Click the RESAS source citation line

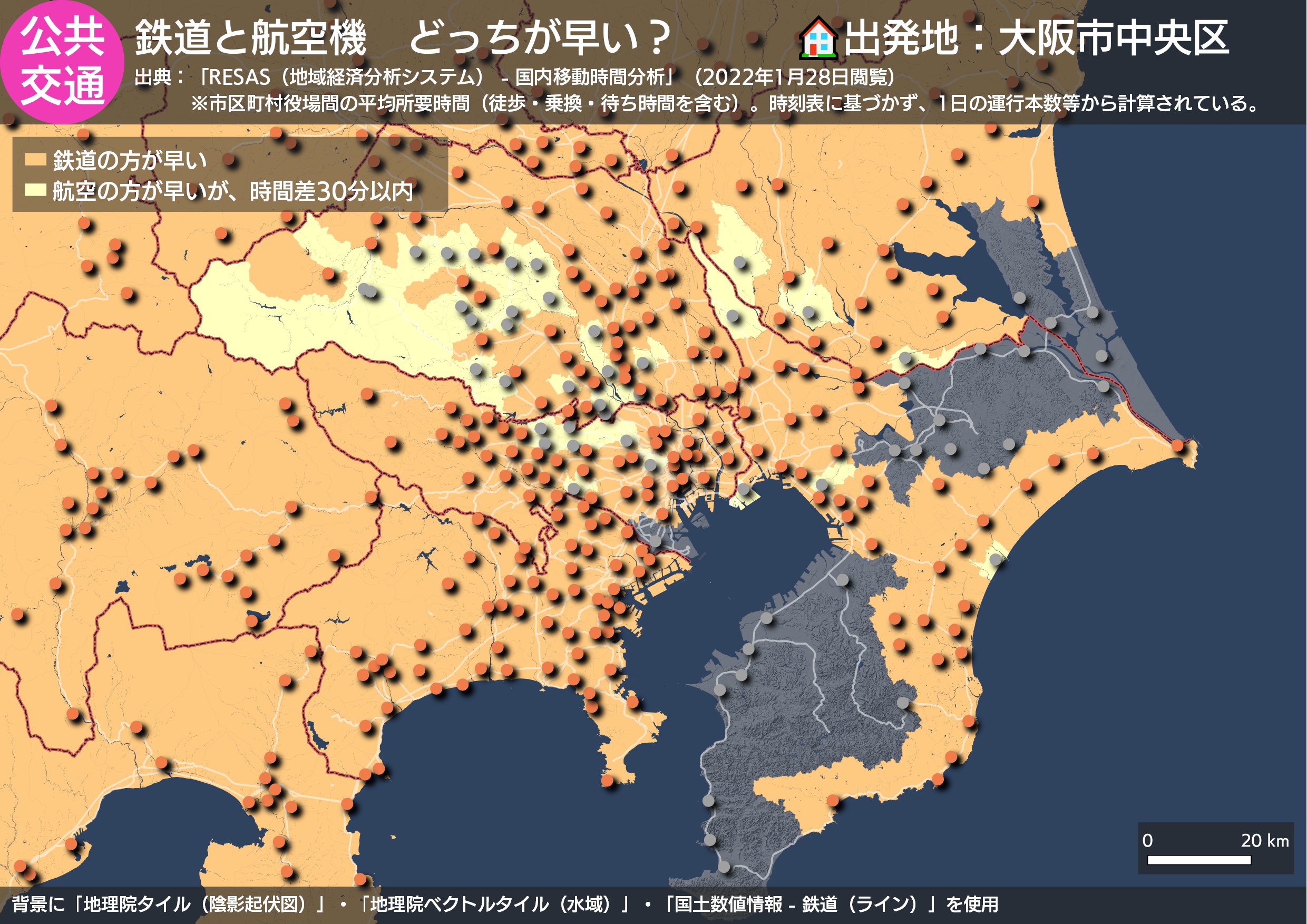click(515, 77)
